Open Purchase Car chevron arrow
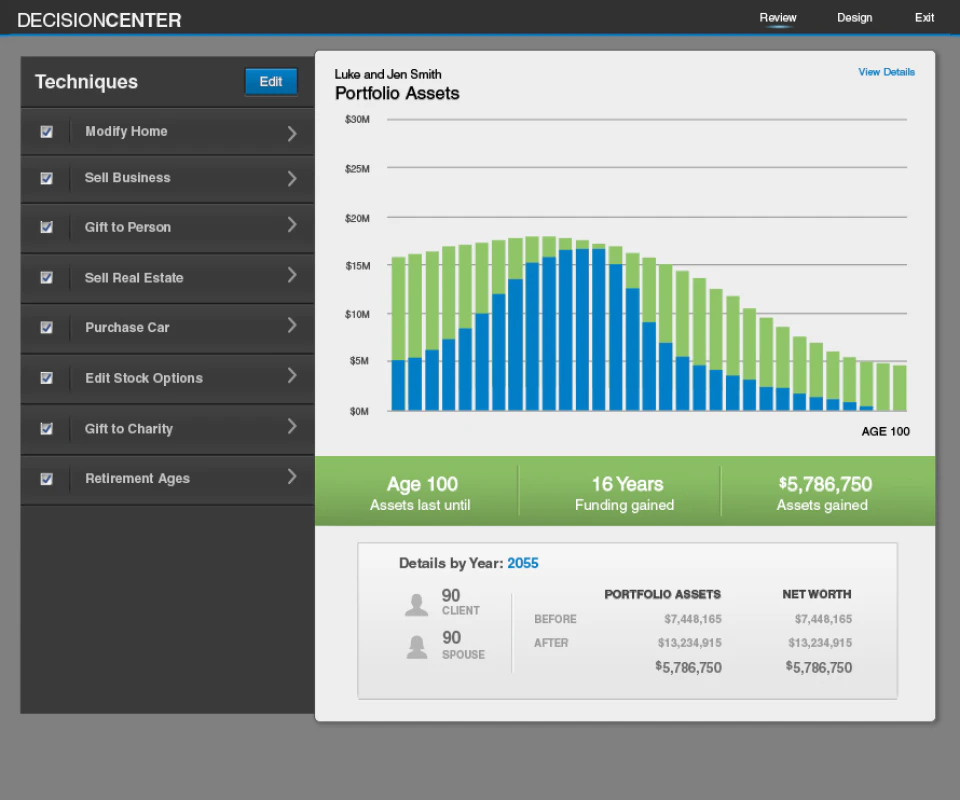The height and width of the screenshot is (800, 960). tap(292, 326)
